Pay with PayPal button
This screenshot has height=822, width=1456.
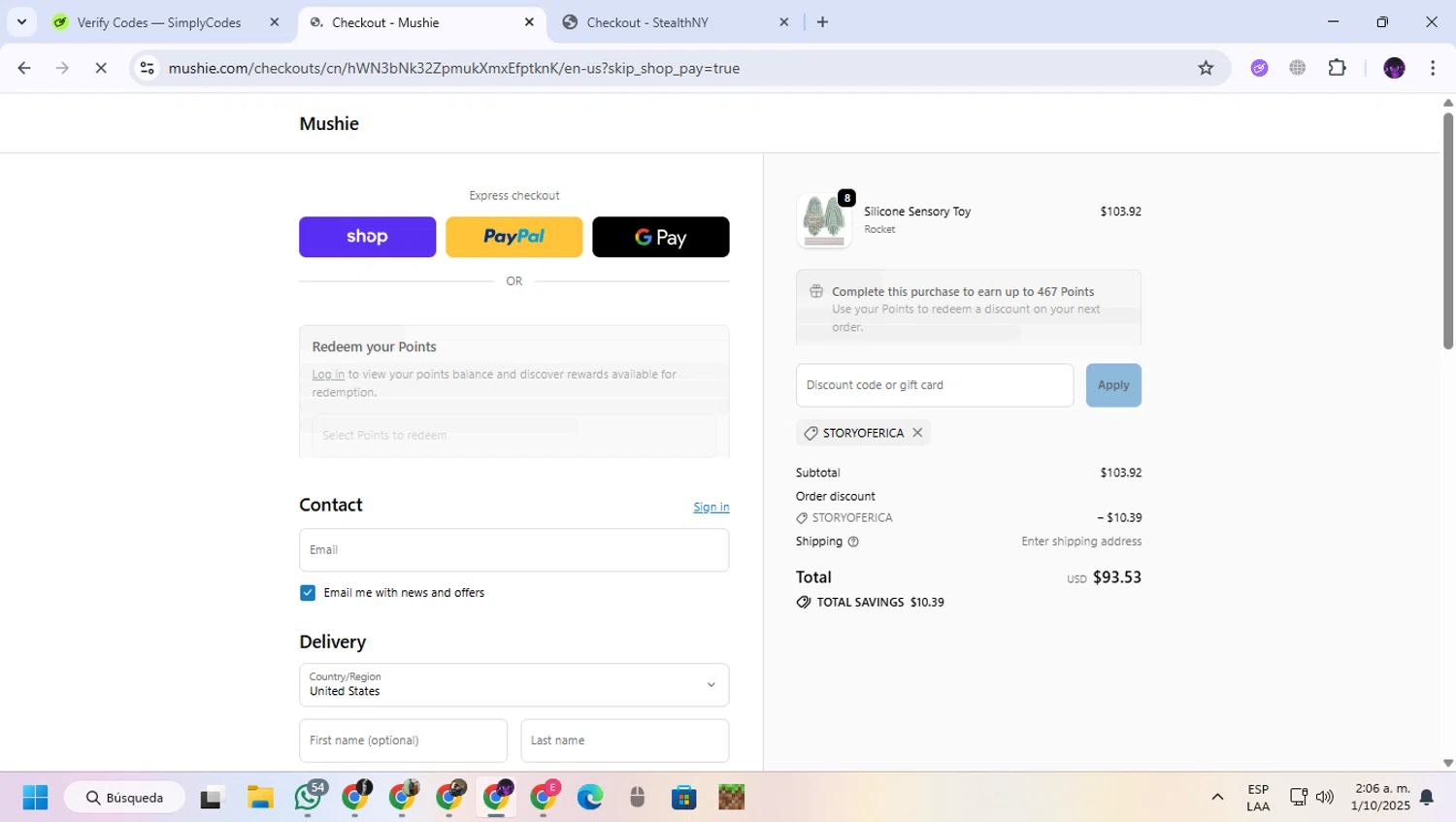513,237
